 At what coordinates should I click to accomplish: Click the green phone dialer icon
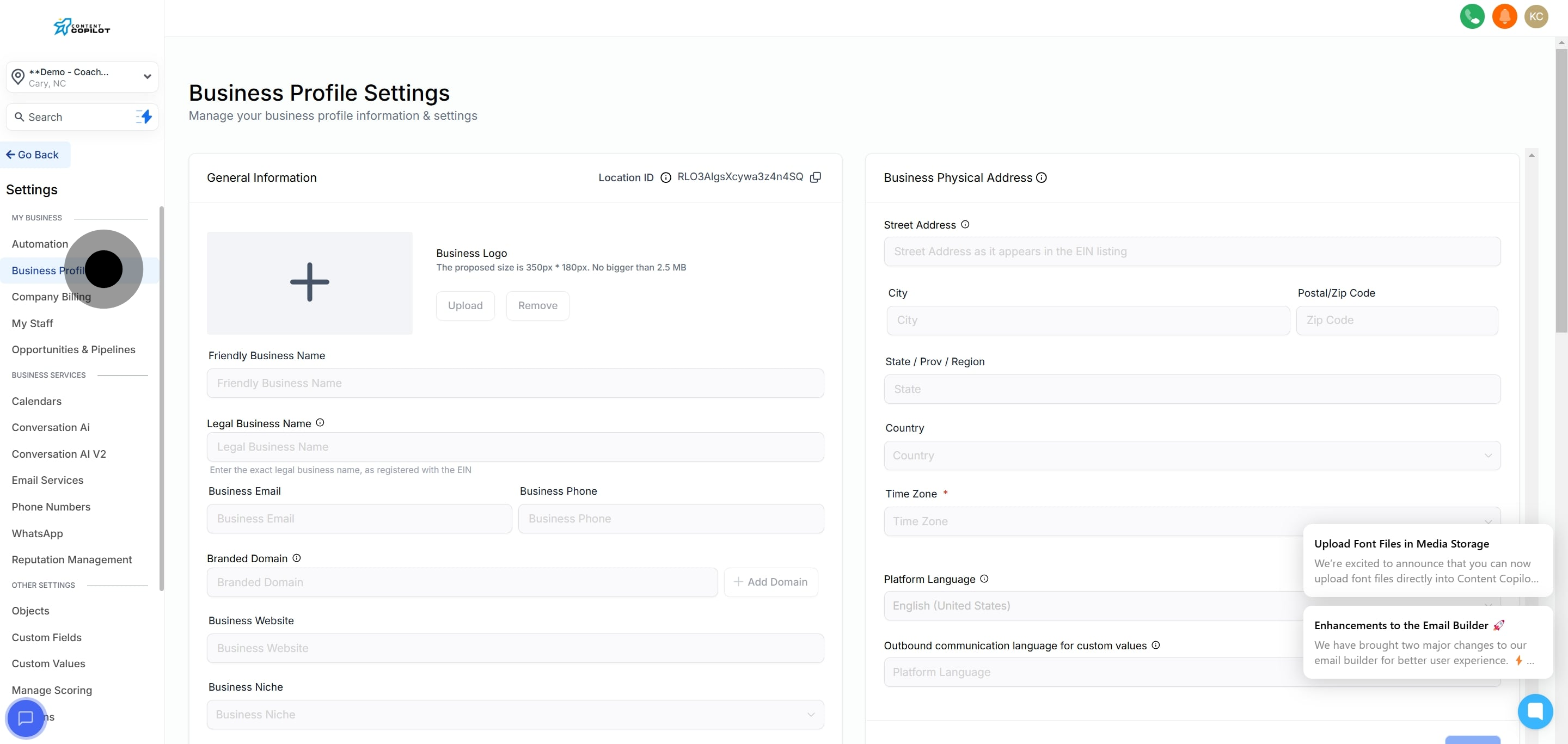[1472, 16]
